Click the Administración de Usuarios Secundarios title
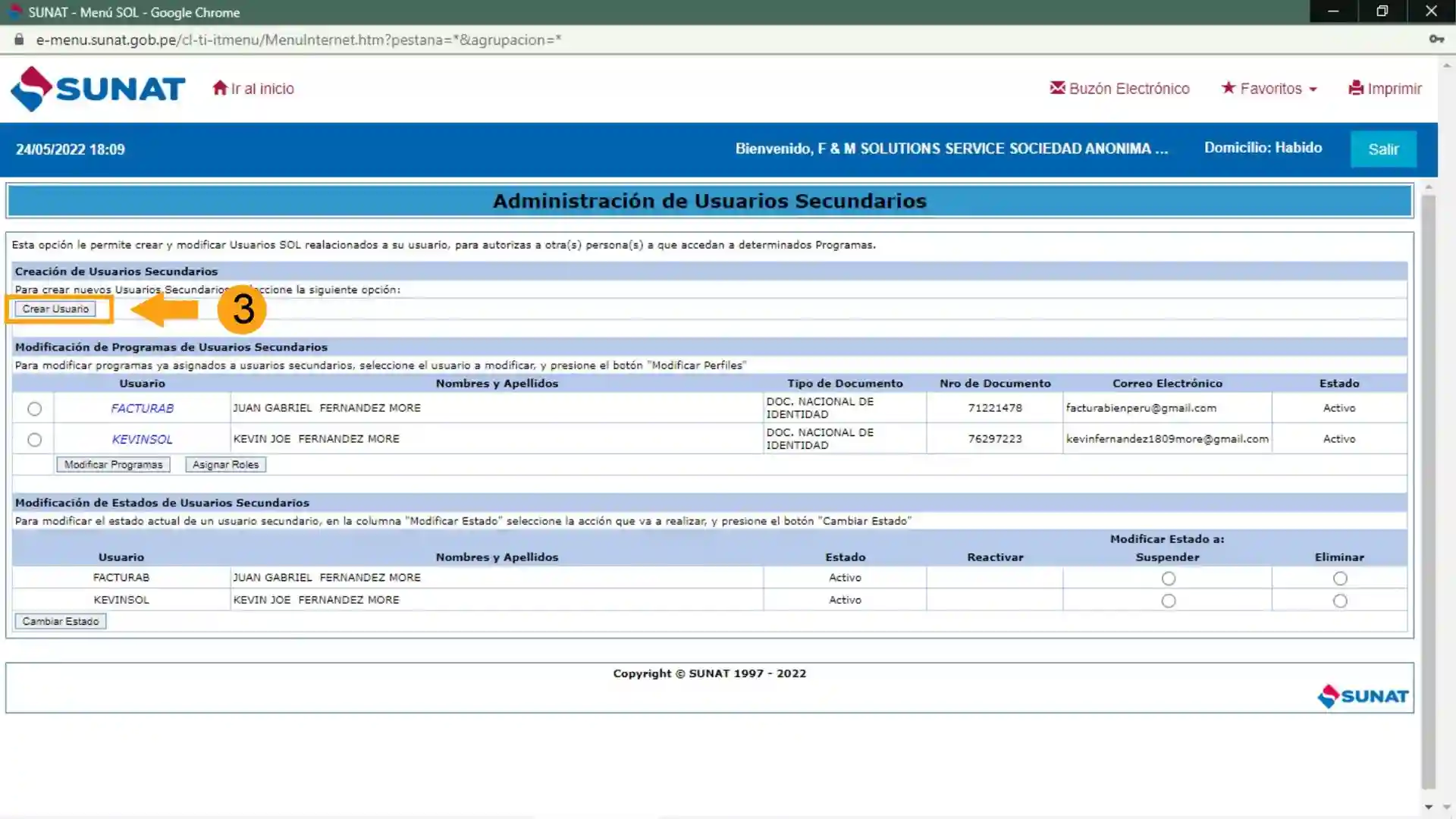The height and width of the screenshot is (819, 1456). (x=710, y=201)
